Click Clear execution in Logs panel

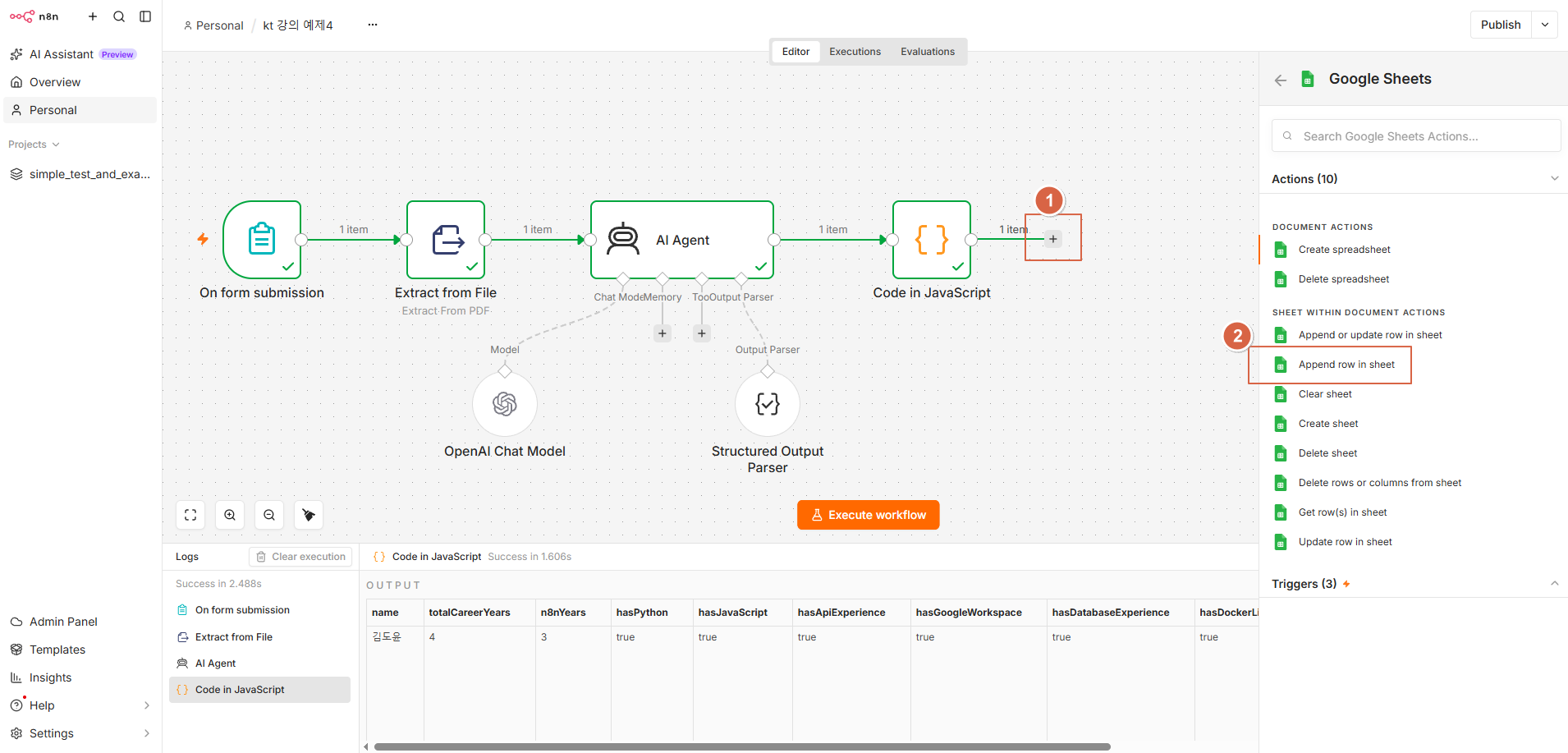pyautogui.click(x=300, y=557)
